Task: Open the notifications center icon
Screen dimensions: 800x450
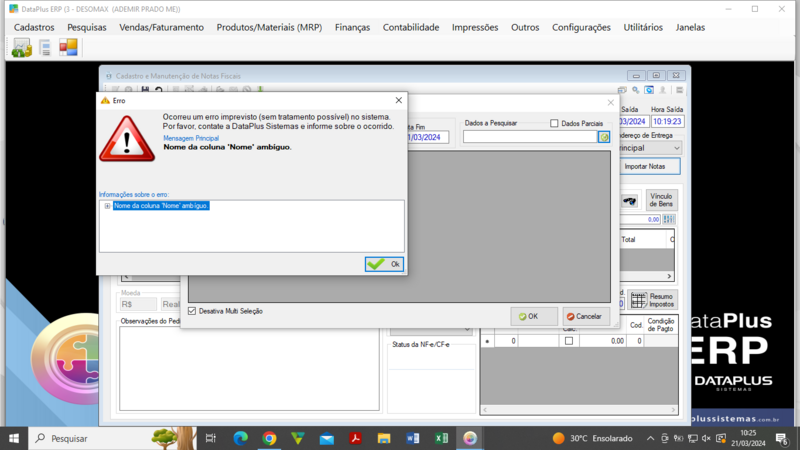Action: [782, 439]
